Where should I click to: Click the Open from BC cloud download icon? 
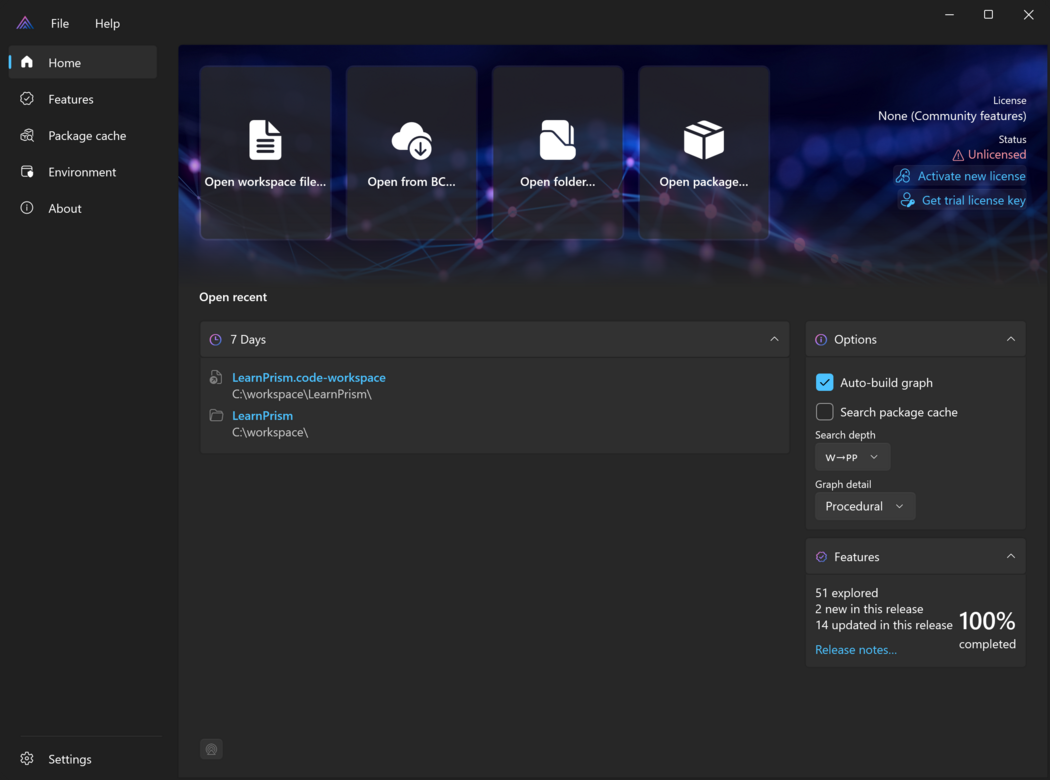[x=411, y=141]
